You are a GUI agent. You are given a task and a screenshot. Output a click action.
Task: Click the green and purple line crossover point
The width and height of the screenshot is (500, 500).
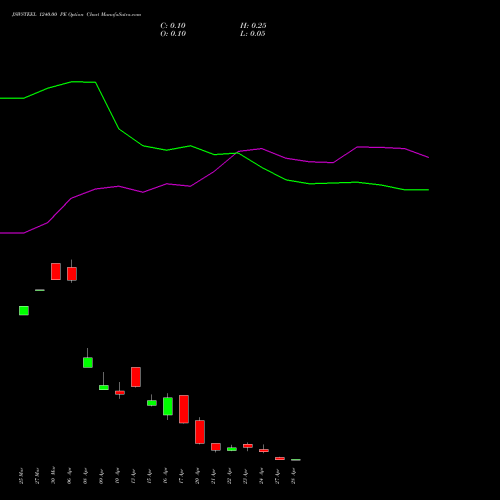coord(237,153)
